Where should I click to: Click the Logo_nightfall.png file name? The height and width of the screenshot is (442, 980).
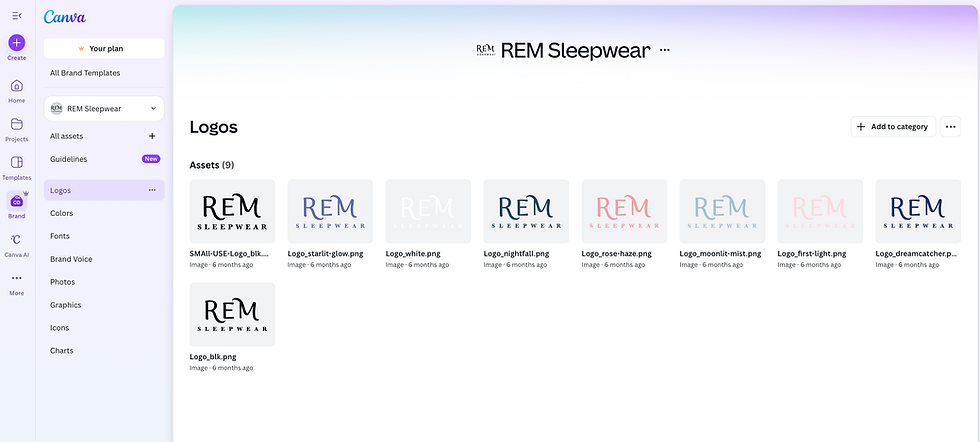516,254
